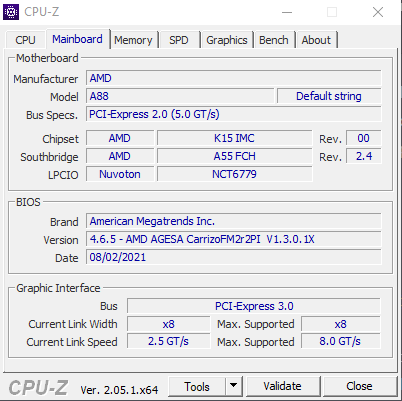Close window using the title bar X
402x401 pixels.
coord(378,12)
